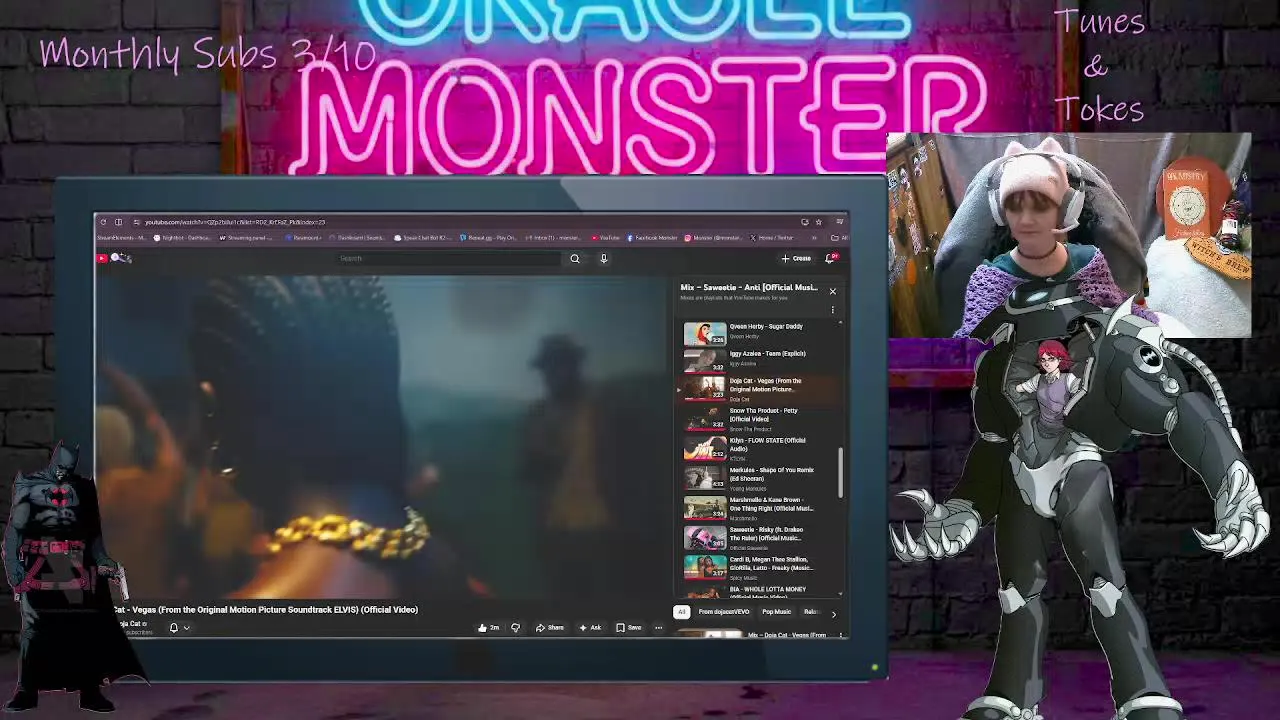Click the Mix - Saweetie - Anti playlist title

[x=748, y=287]
